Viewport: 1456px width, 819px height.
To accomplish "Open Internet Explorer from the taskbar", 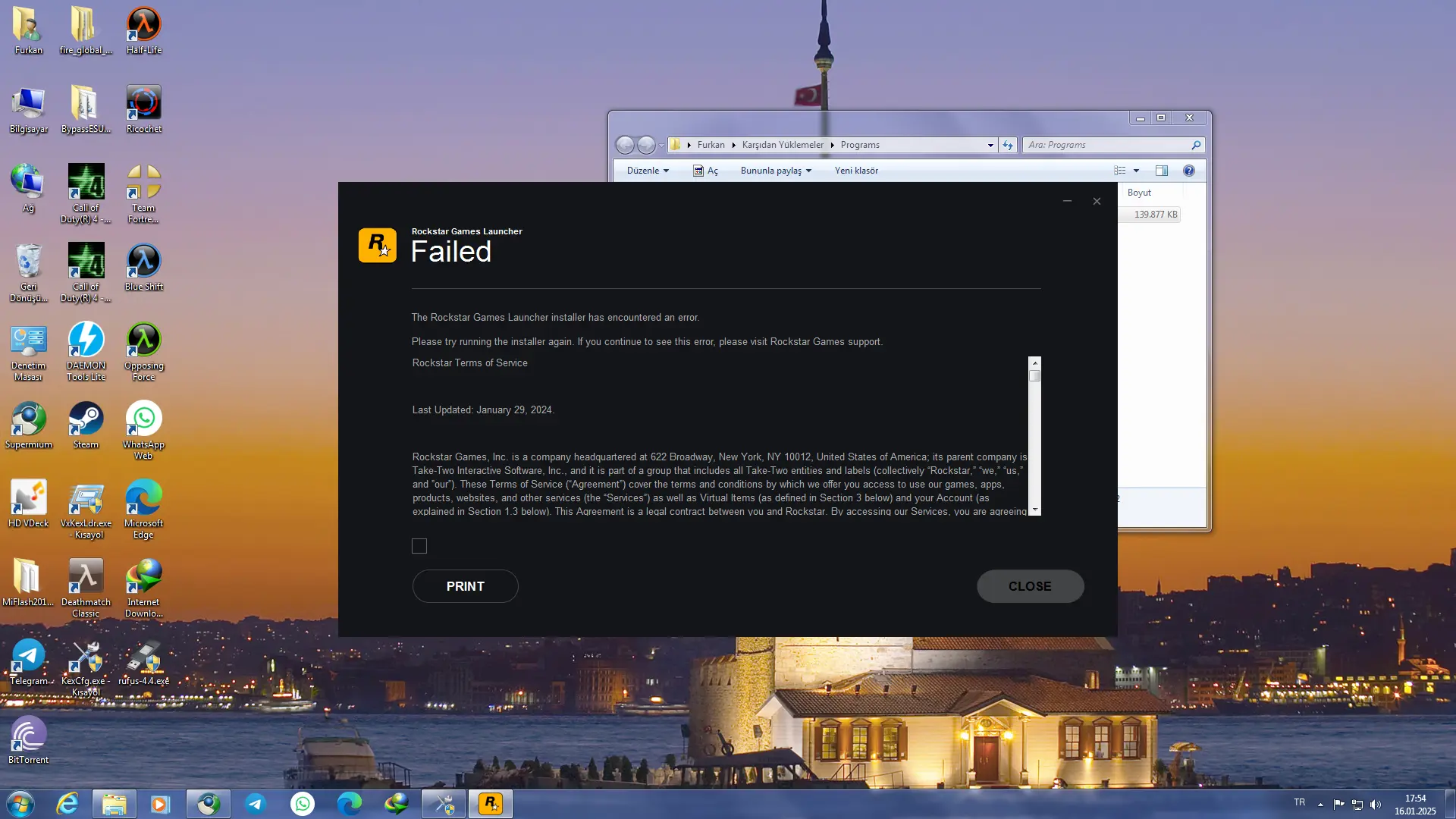I will pos(67,803).
